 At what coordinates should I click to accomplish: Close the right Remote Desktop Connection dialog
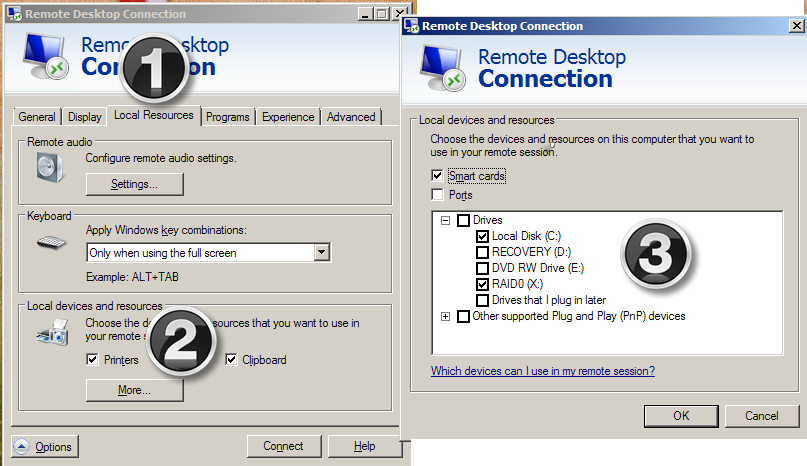click(x=796, y=25)
